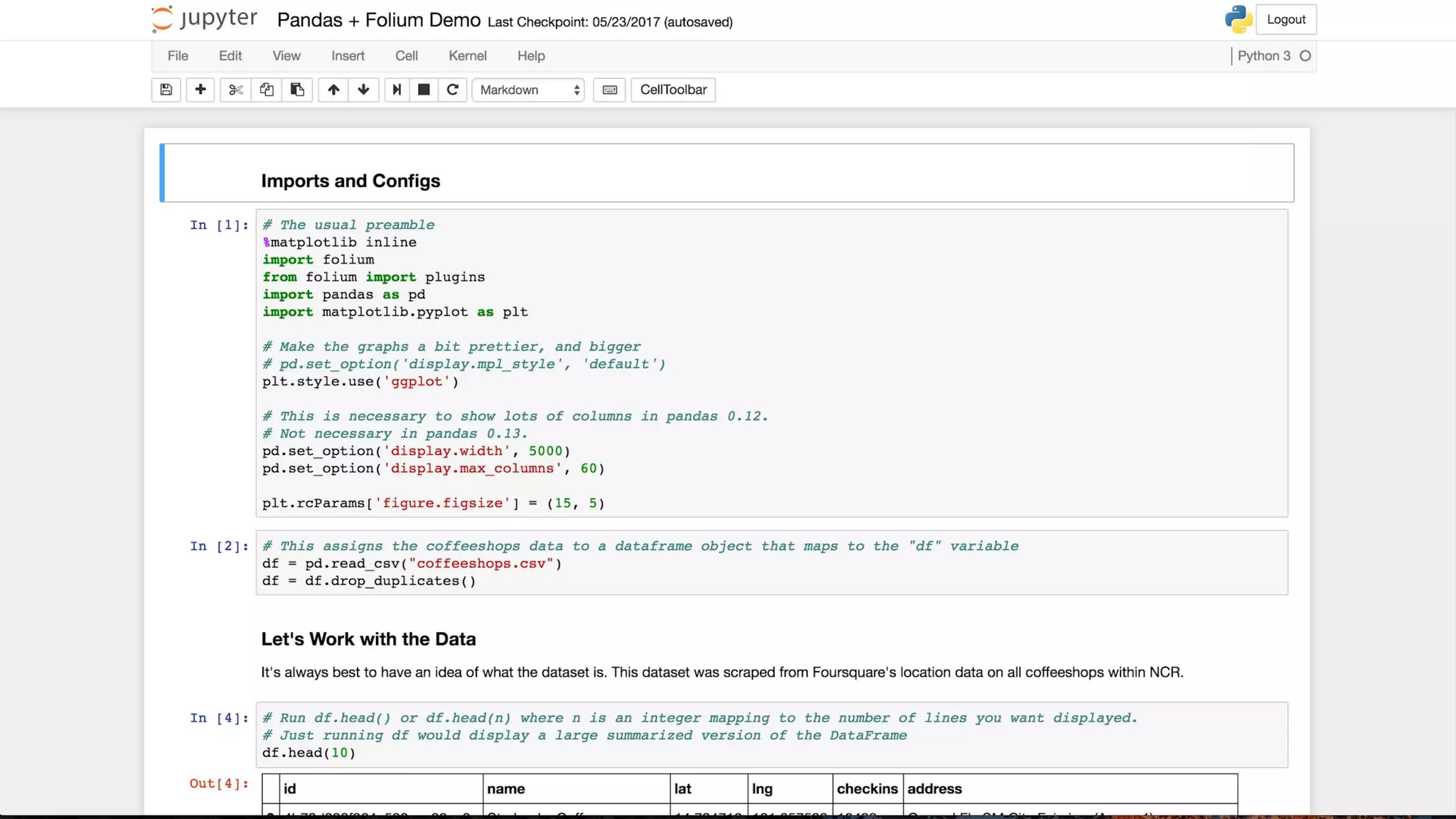Click the Logout button
Viewport: 1456px width, 819px height.
click(x=1285, y=20)
